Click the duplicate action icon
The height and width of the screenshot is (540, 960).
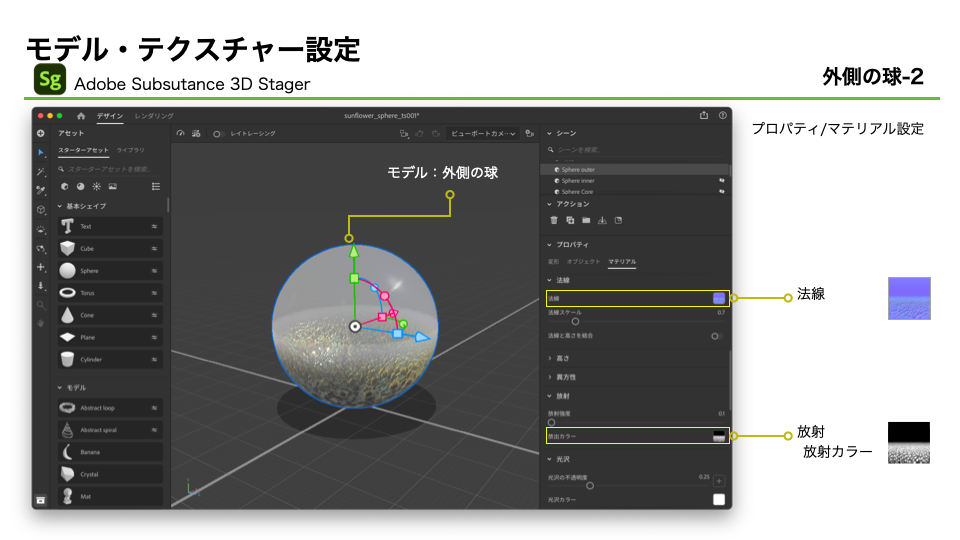[x=570, y=220]
